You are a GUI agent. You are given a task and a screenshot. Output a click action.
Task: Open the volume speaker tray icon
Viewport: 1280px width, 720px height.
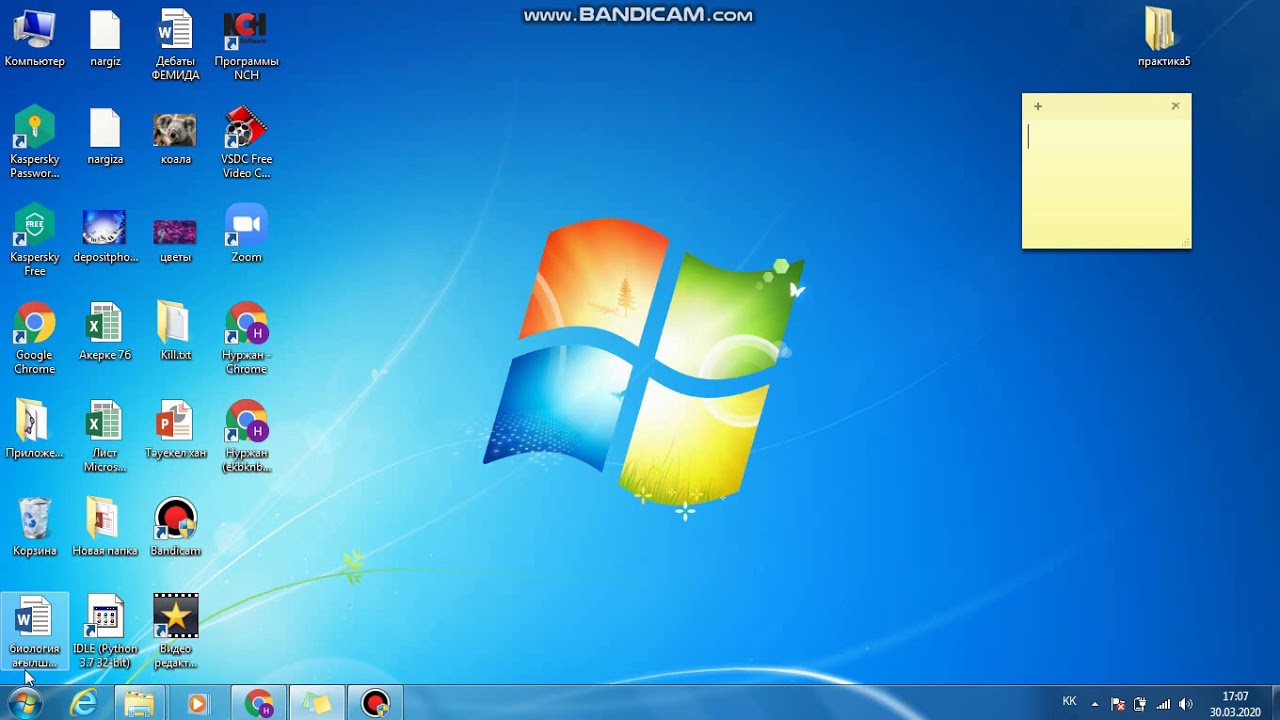pyautogui.click(x=1186, y=704)
